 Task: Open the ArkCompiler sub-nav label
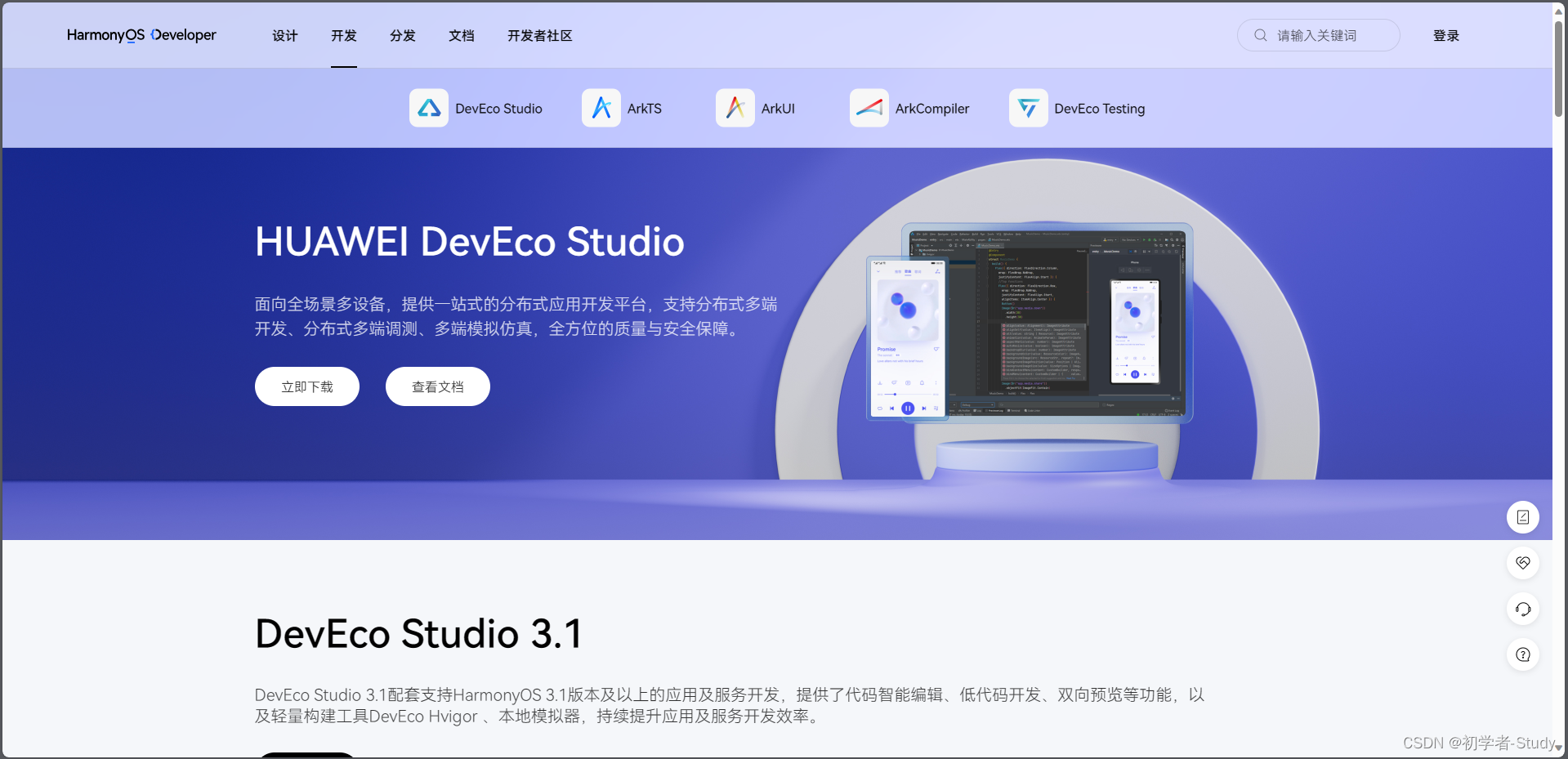click(x=932, y=109)
